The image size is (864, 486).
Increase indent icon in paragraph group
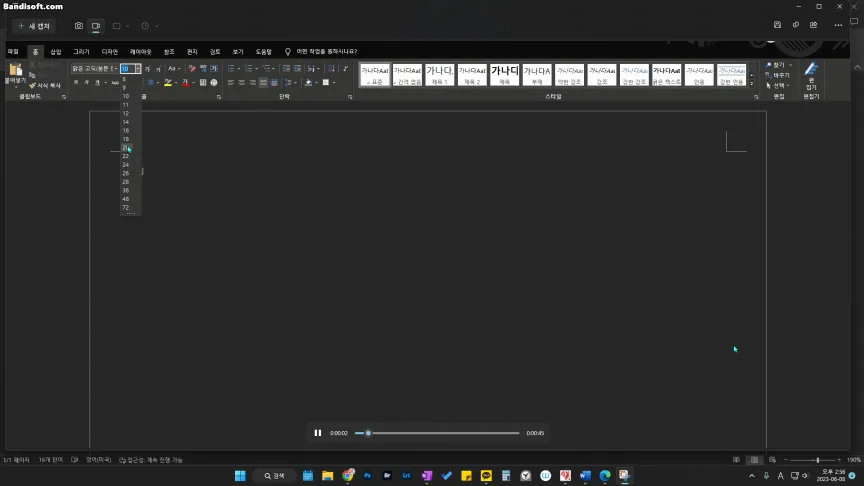pyautogui.click(x=297, y=68)
